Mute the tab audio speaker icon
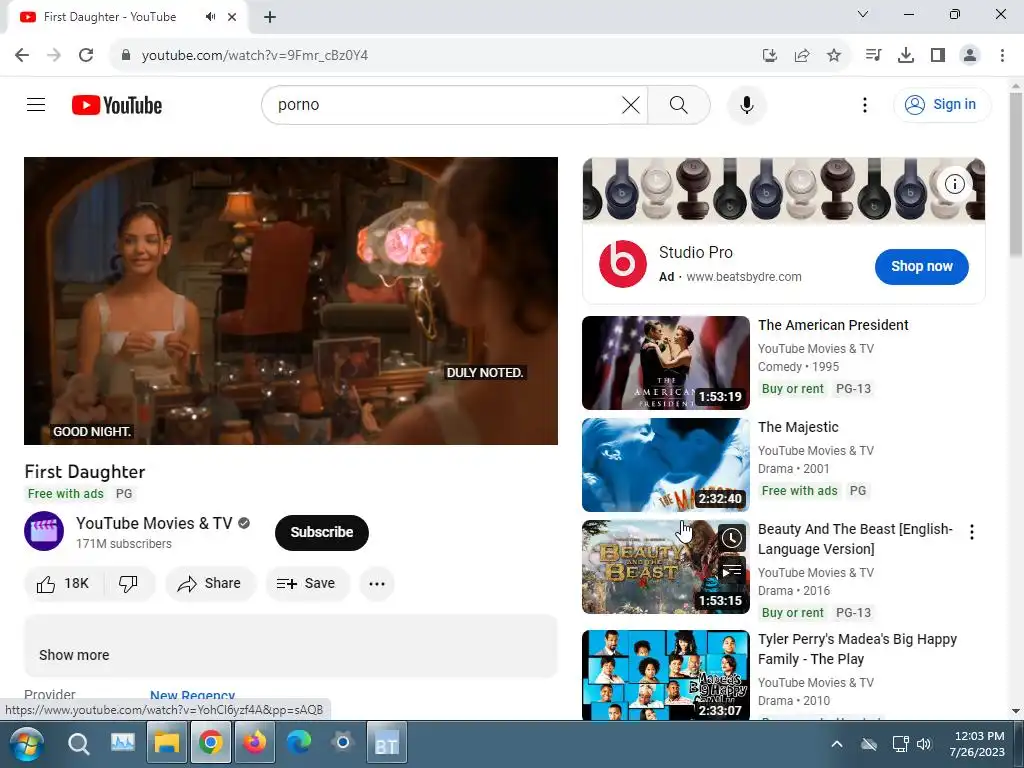This screenshot has width=1024, height=768. pyautogui.click(x=210, y=17)
